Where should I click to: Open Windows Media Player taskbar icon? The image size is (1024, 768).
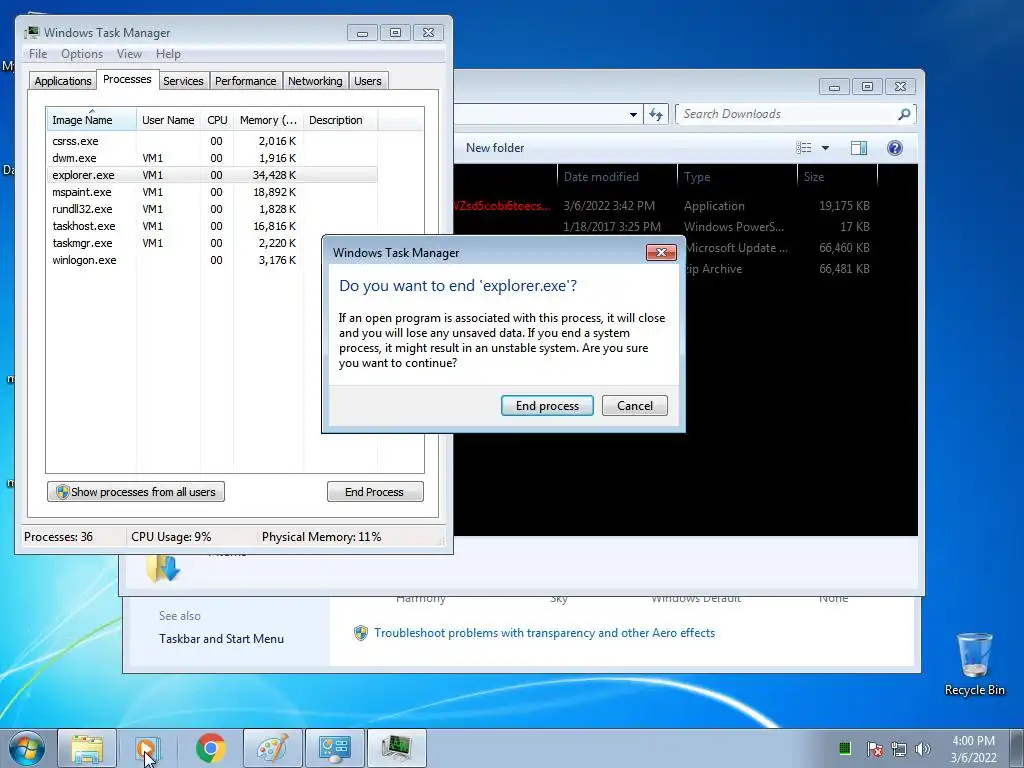tap(148, 748)
